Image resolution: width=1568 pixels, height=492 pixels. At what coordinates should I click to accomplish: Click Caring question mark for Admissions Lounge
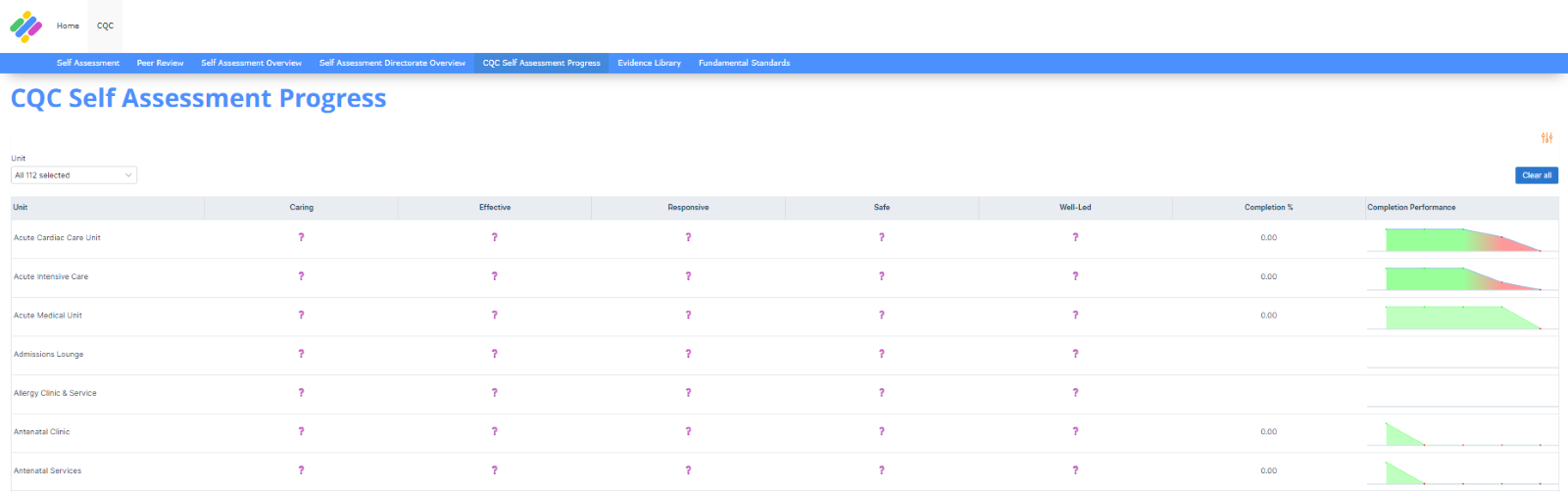click(x=301, y=354)
